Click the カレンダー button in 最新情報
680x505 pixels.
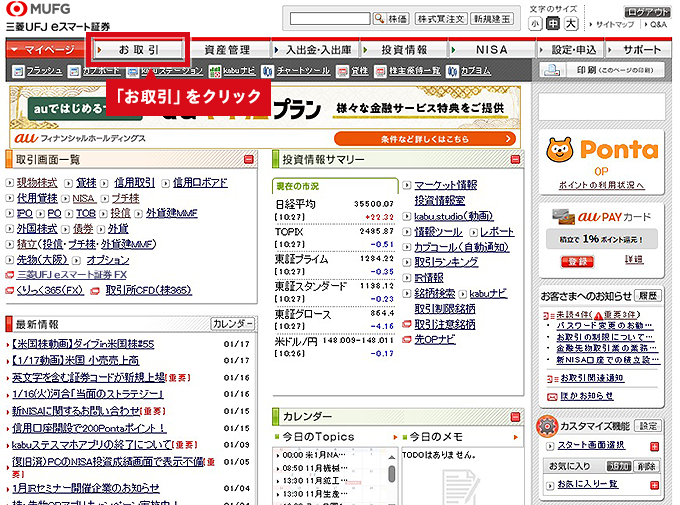232,324
